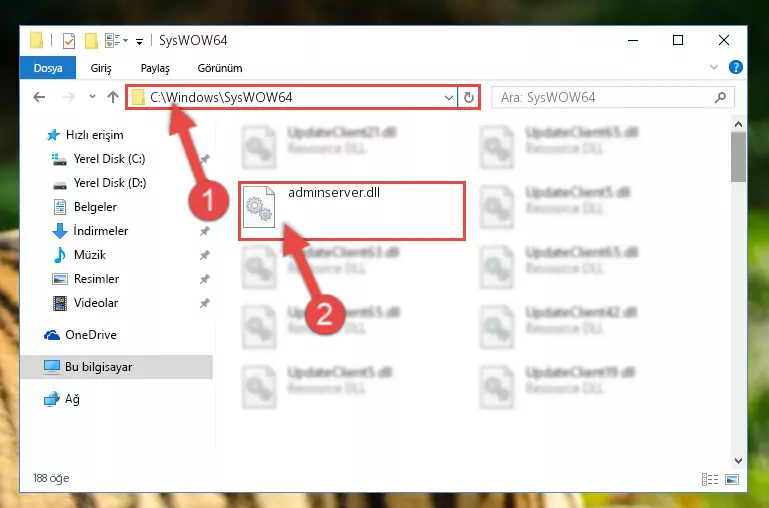This screenshot has height=508, width=769.
Task: Open the blue Help question mark icon
Action: [736, 67]
